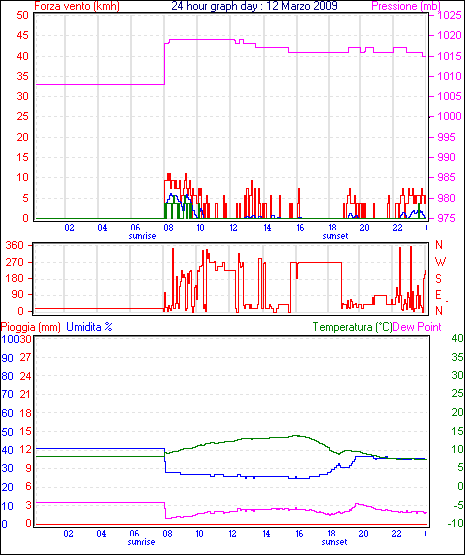This screenshot has width=467, height=559.
Task: Select the 'Umidita %' legend label
Action: (89, 327)
